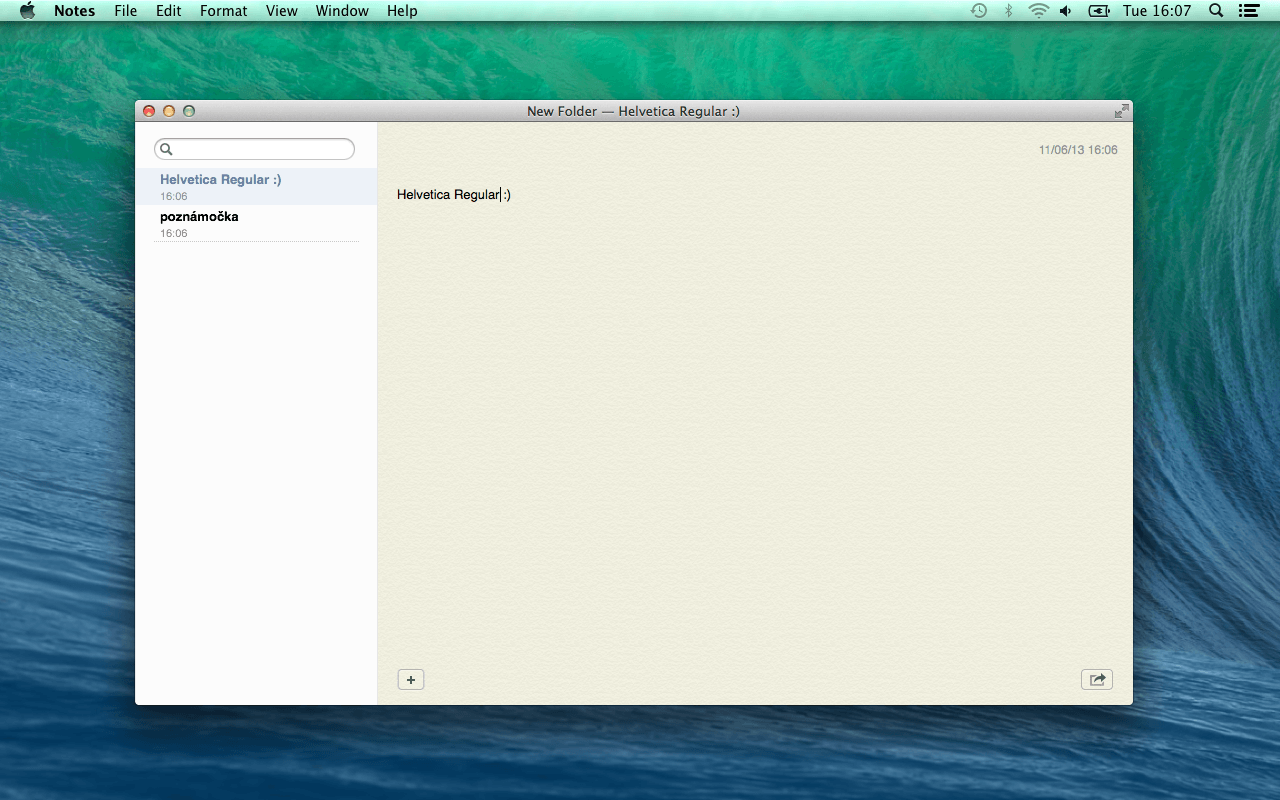
Task: Click the battery status icon
Action: [1099, 11]
